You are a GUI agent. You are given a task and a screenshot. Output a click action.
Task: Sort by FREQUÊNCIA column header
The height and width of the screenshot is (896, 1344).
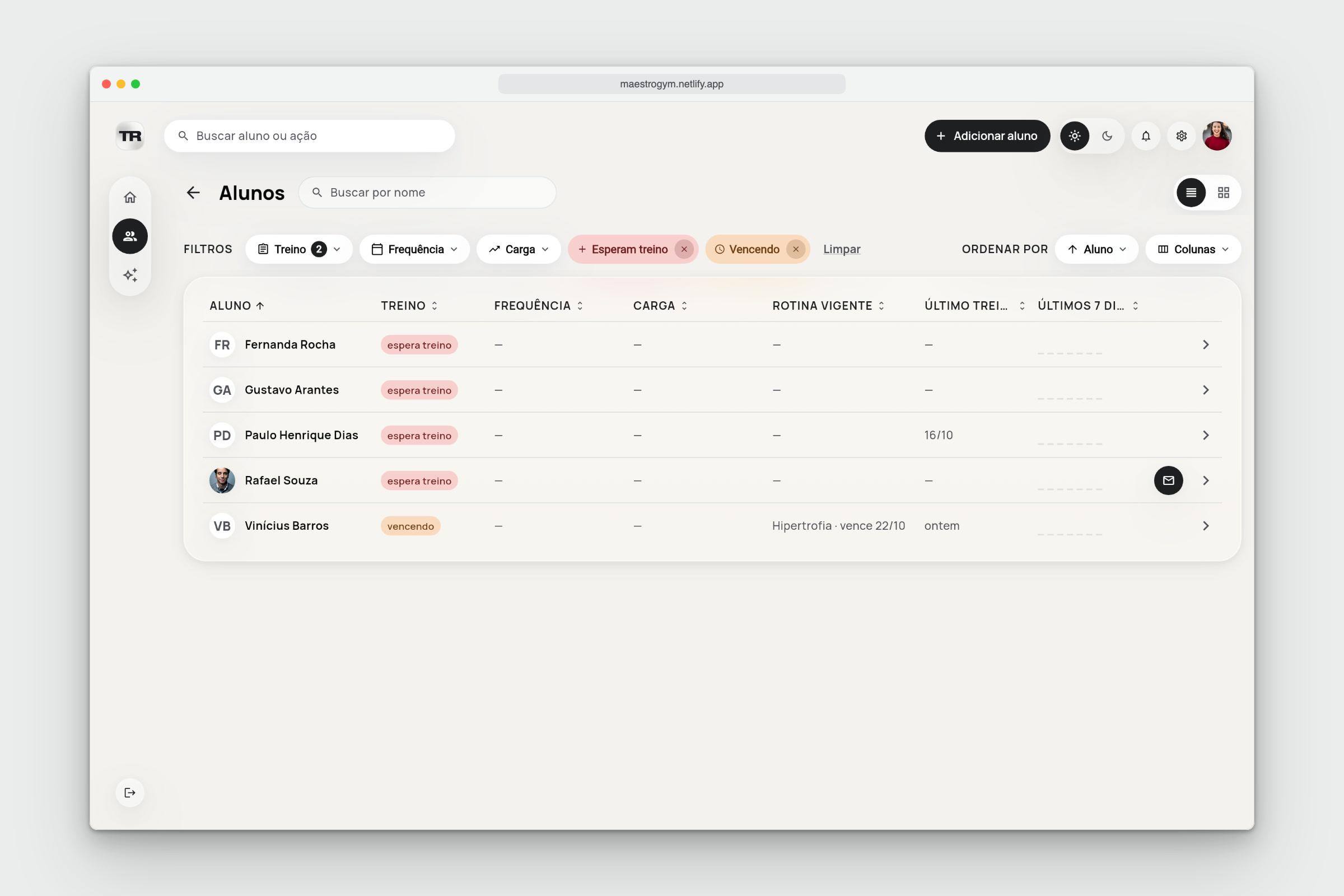(x=538, y=306)
